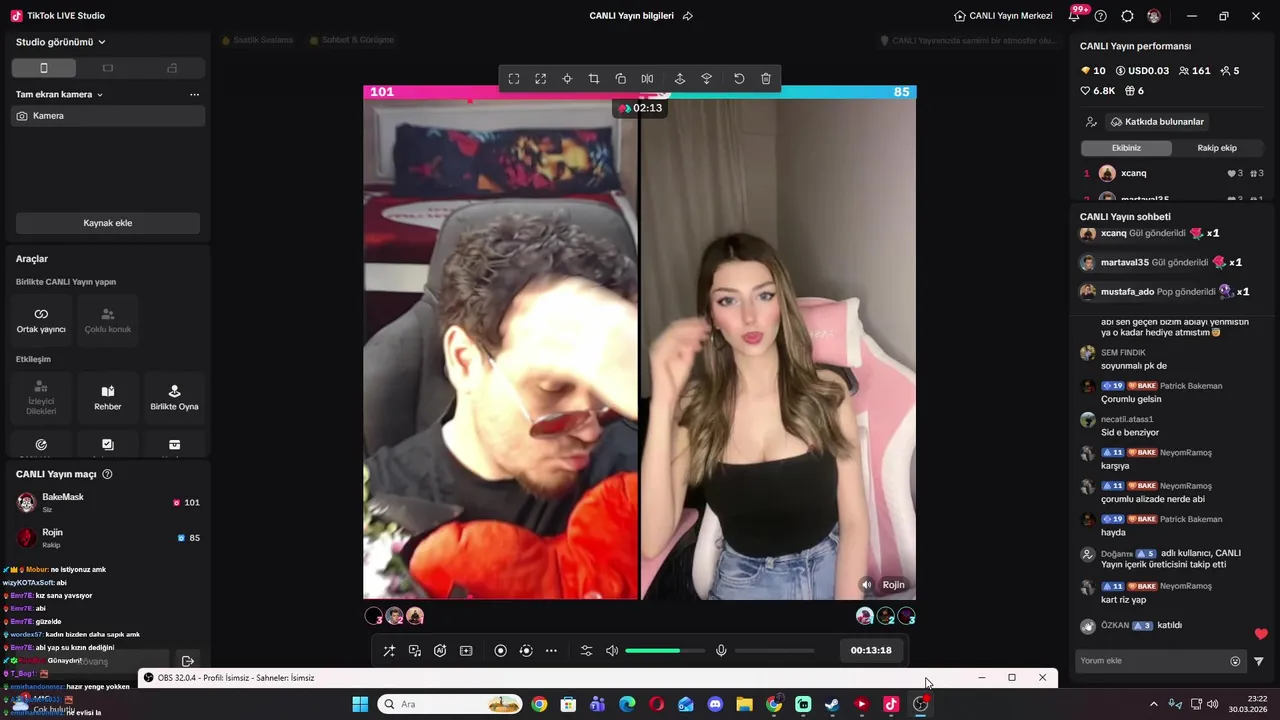Select landscape layout view

pyautogui.click(x=108, y=68)
